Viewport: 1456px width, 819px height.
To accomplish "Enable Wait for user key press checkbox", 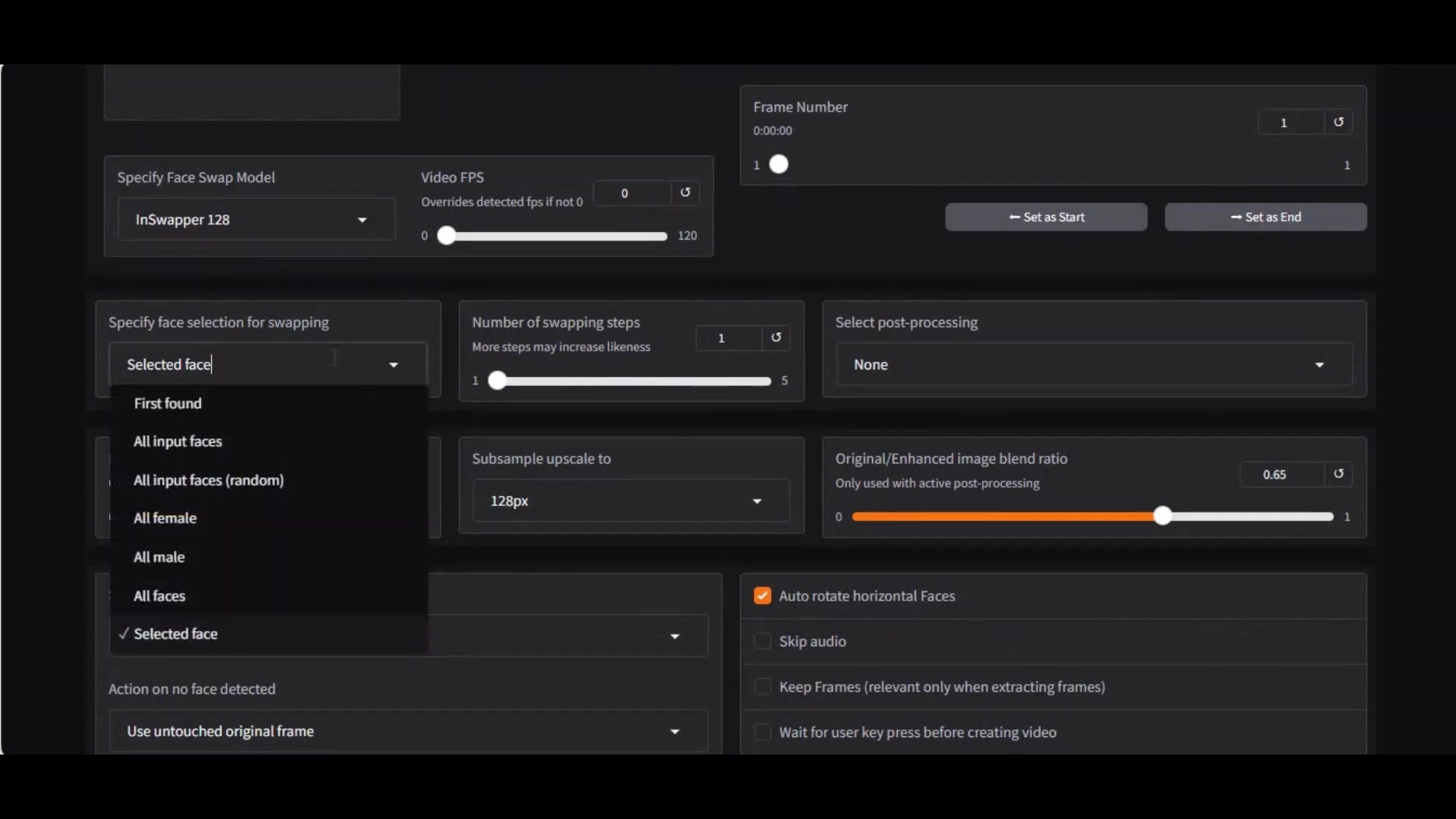I will click(762, 733).
